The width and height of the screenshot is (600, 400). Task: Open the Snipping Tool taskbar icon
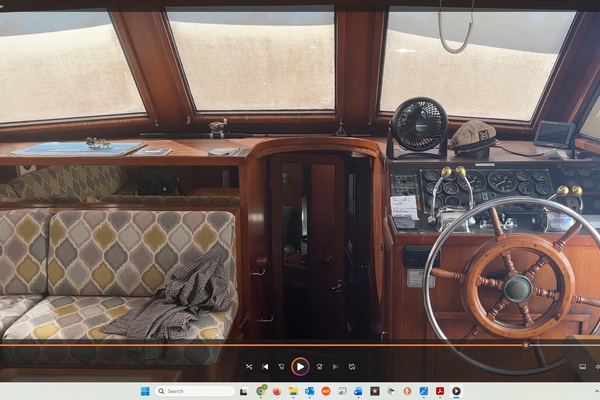click(342, 391)
